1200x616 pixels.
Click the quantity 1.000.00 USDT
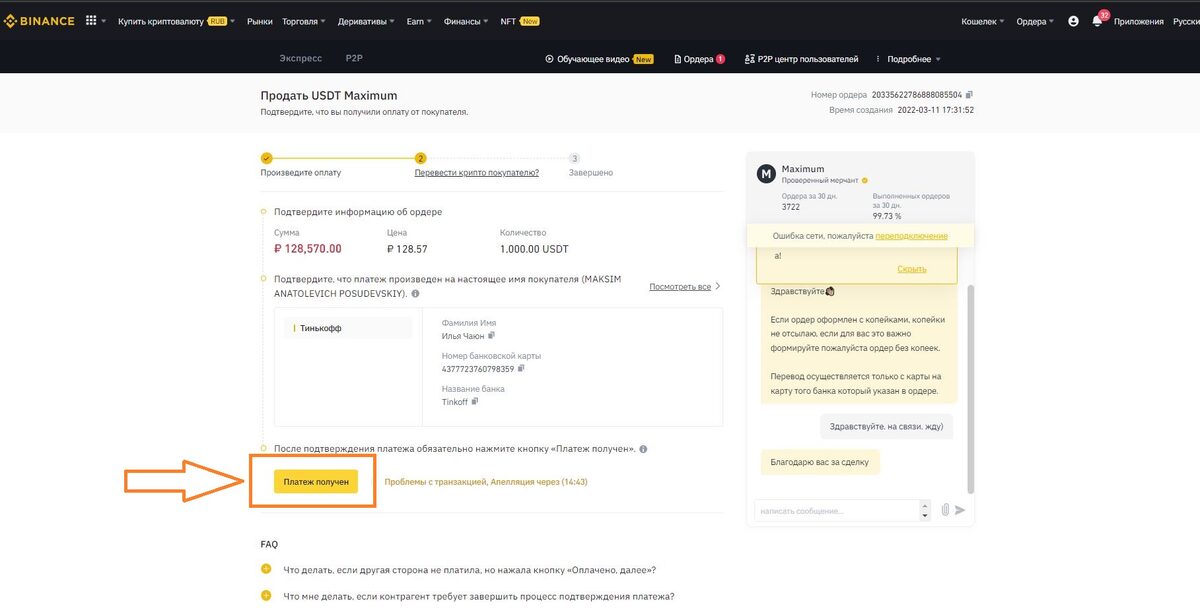click(x=534, y=249)
